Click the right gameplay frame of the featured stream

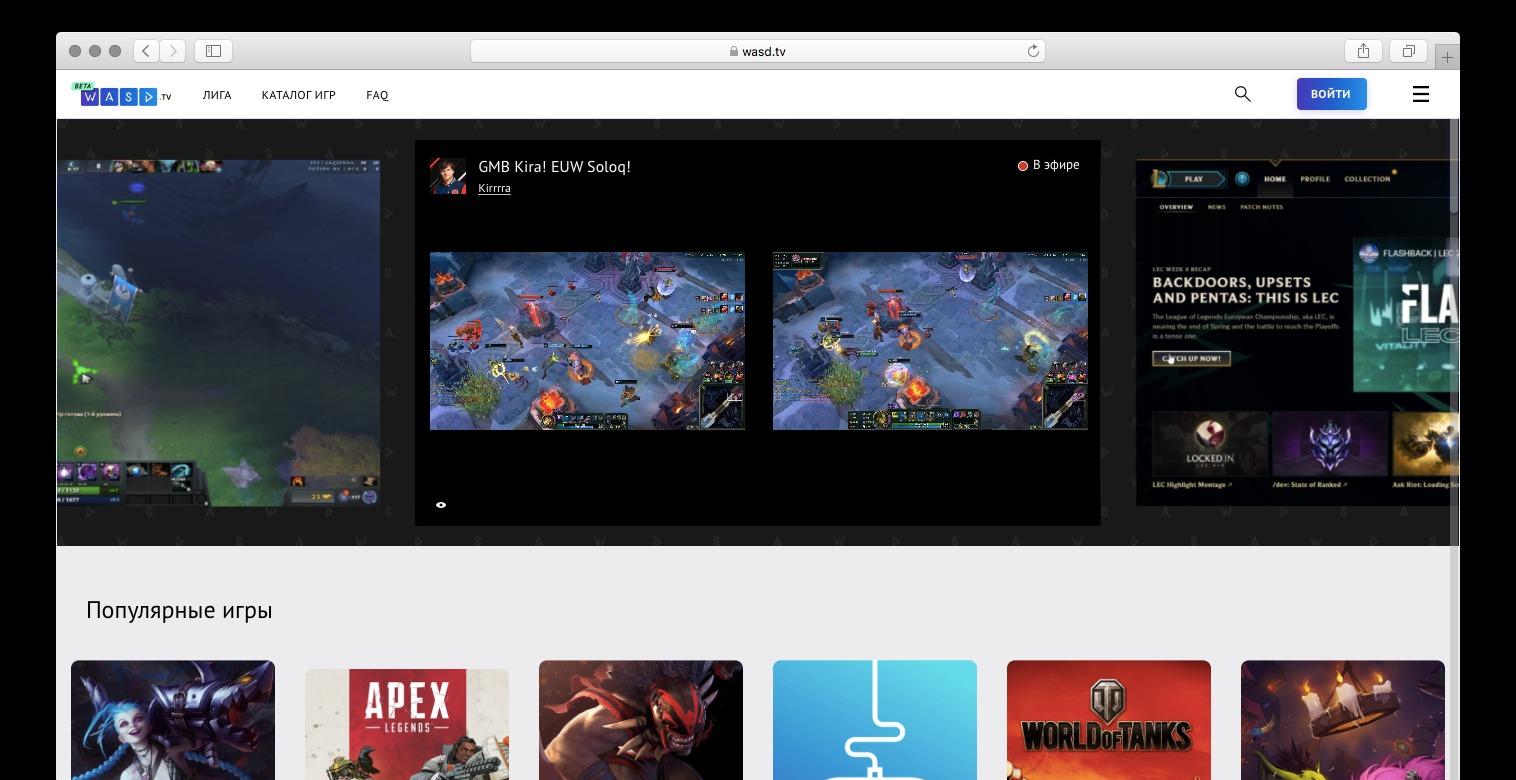click(930, 341)
